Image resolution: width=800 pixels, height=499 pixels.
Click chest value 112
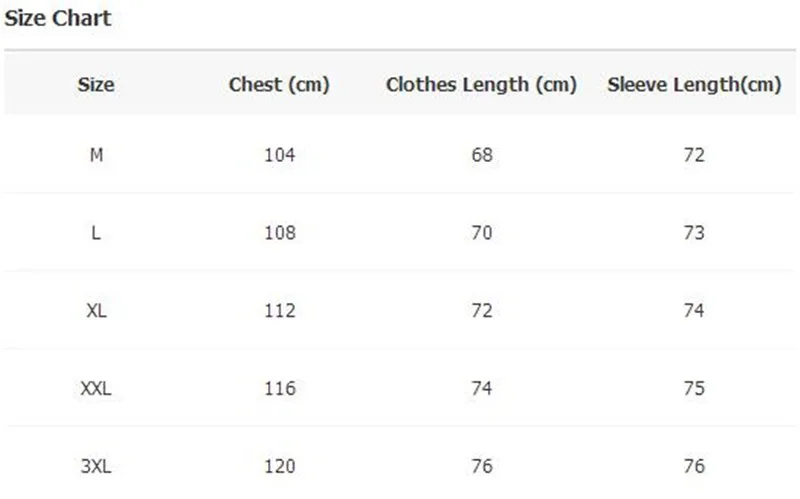pyautogui.click(x=280, y=310)
